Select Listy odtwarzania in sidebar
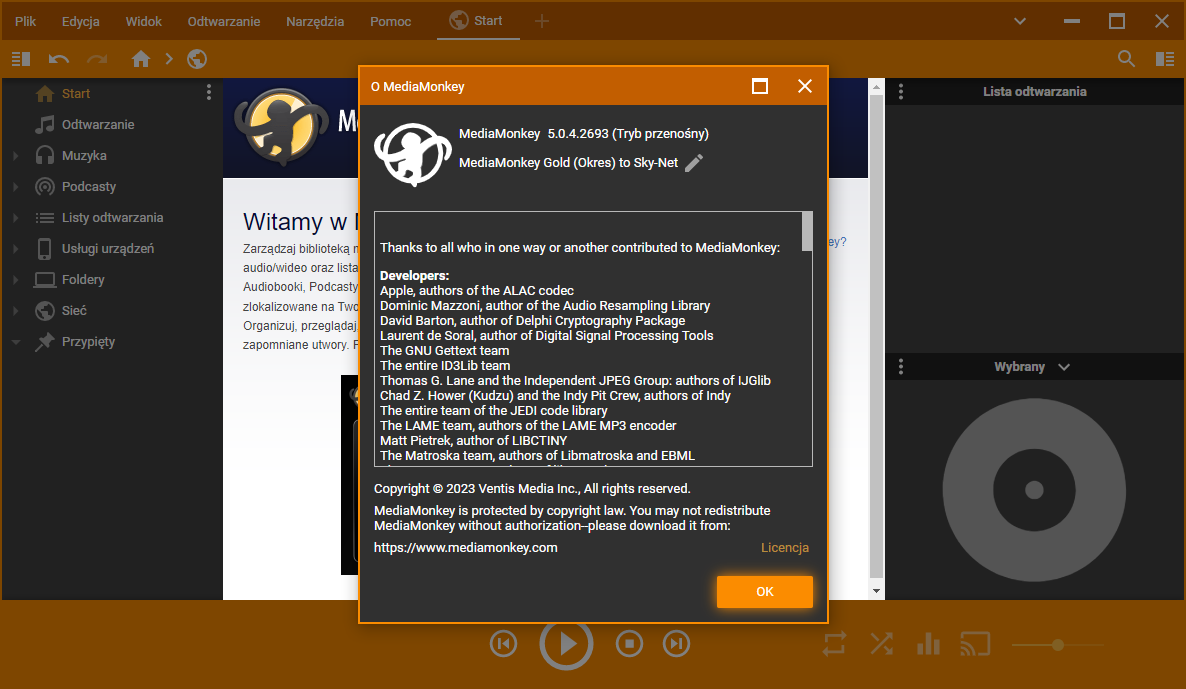 (x=113, y=218)
